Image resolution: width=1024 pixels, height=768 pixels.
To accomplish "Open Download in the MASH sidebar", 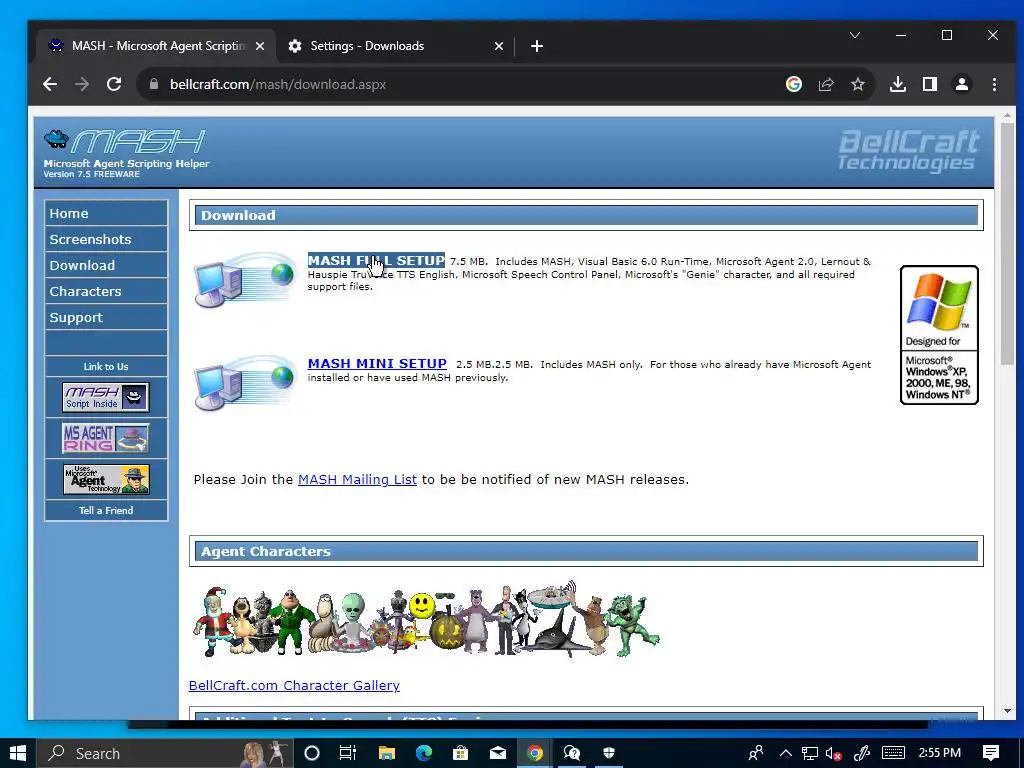I will [106, 266].
